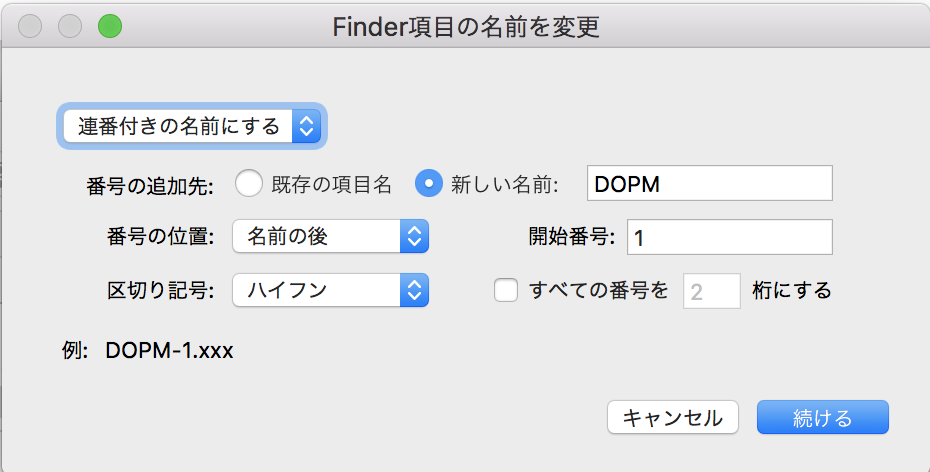Click the DOPM-1.xxx example preview text
This screenshot has height=472, width=930.
coord(169,351)
